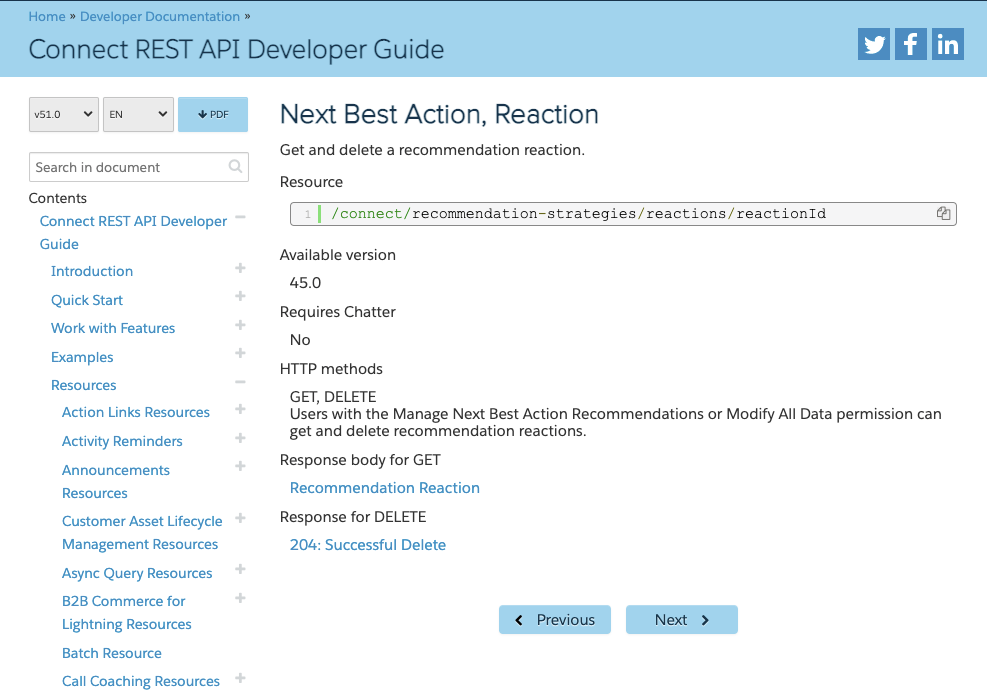Open the Recommendation Reaction link
The width and height of the screenshot is (987, 695).
pos(385,488)
